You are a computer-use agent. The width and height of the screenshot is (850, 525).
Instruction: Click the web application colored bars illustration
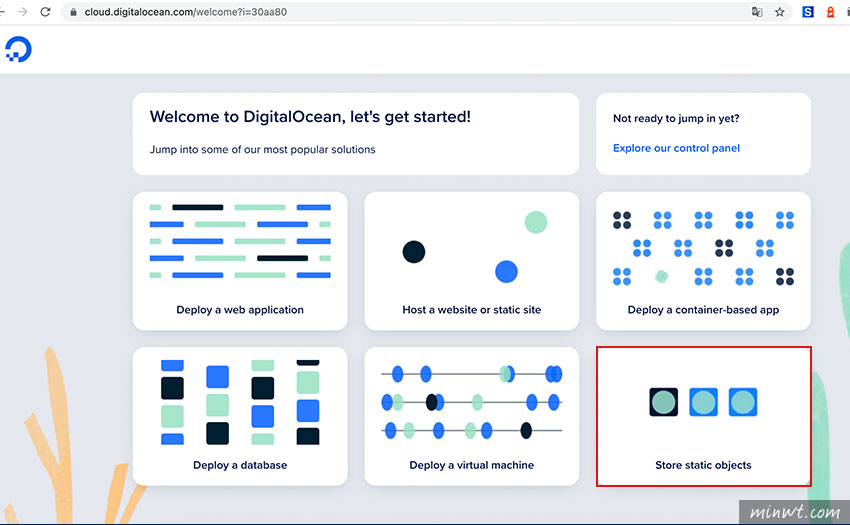(240, 241)
